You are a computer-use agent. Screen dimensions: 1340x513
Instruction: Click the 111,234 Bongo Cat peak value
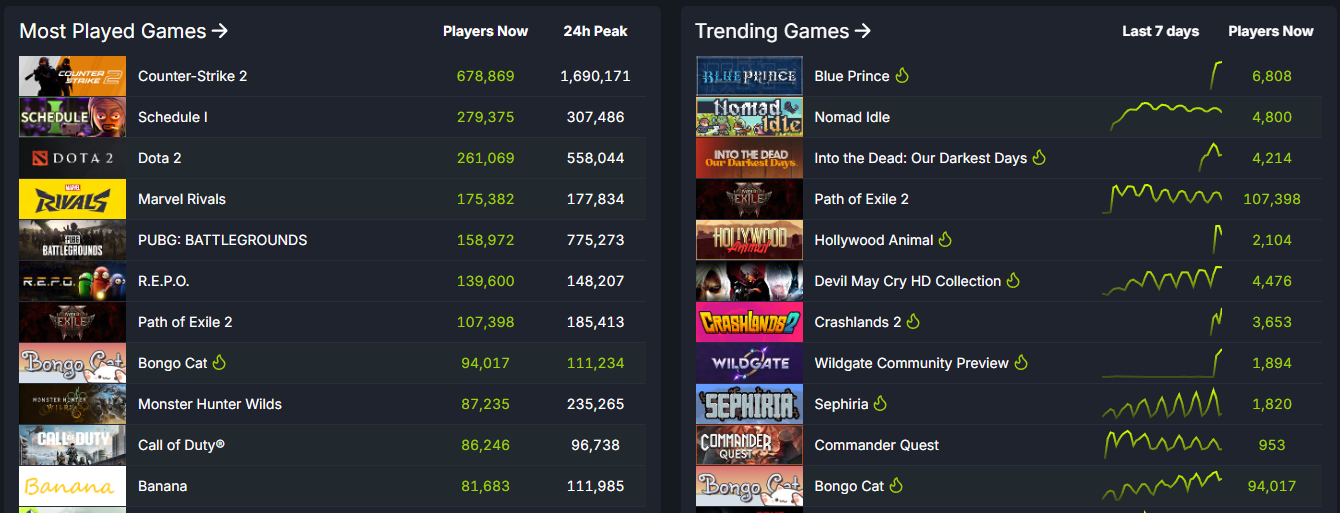[x=595, y=363]
